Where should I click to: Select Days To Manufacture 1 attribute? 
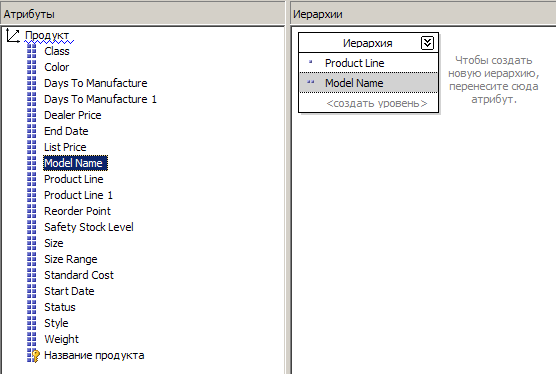(x=100, y=99)
